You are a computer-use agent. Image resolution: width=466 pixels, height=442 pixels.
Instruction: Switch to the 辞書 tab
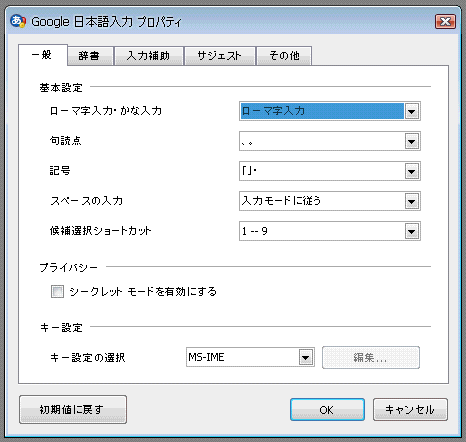click(x=90, y=56)
